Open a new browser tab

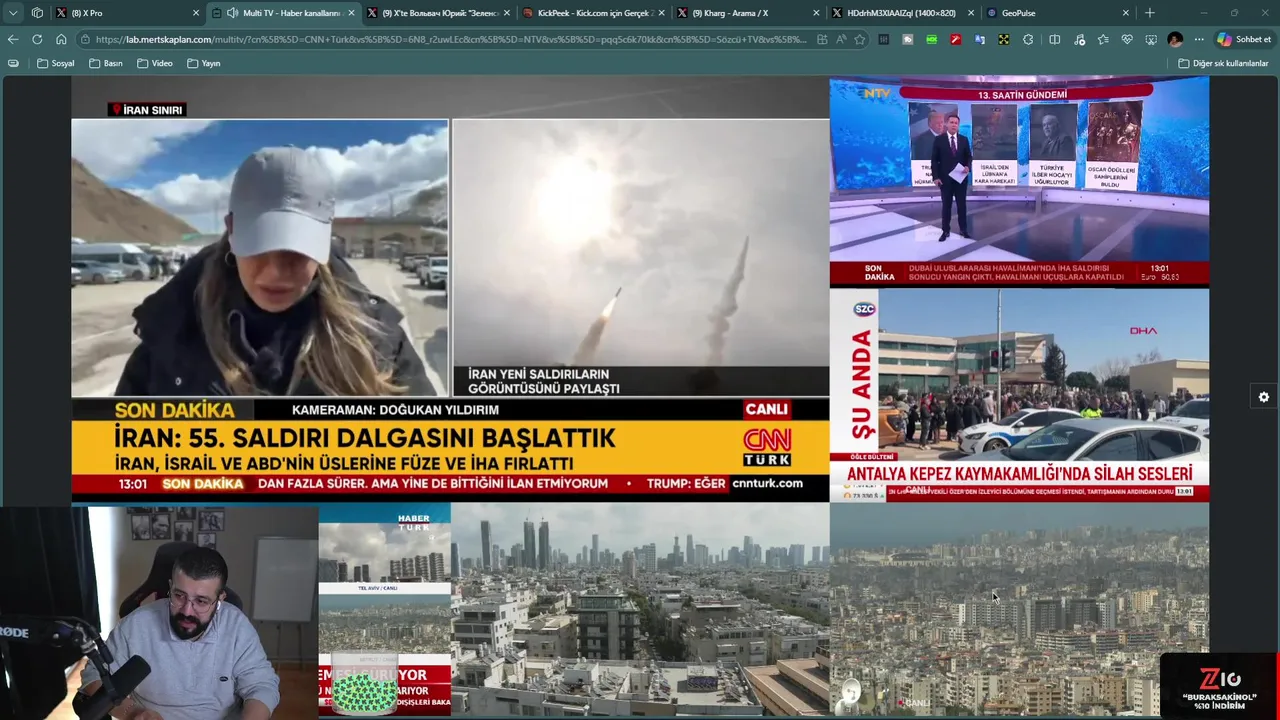(x=1149, y=13)
